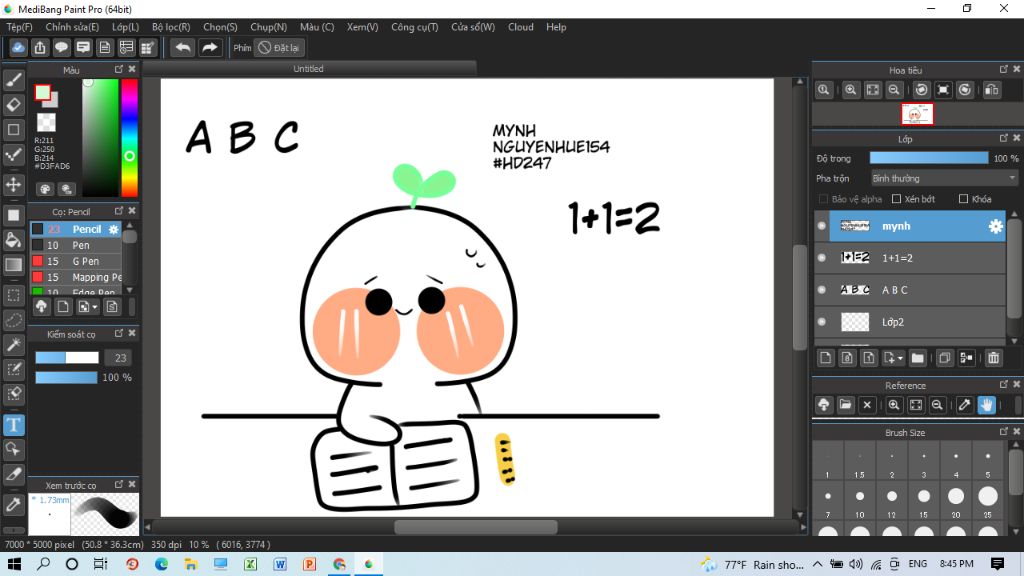Screen dimensions: 1024x576
Task: Open mynh layer settings gear
Action: [x=995, y=226]
